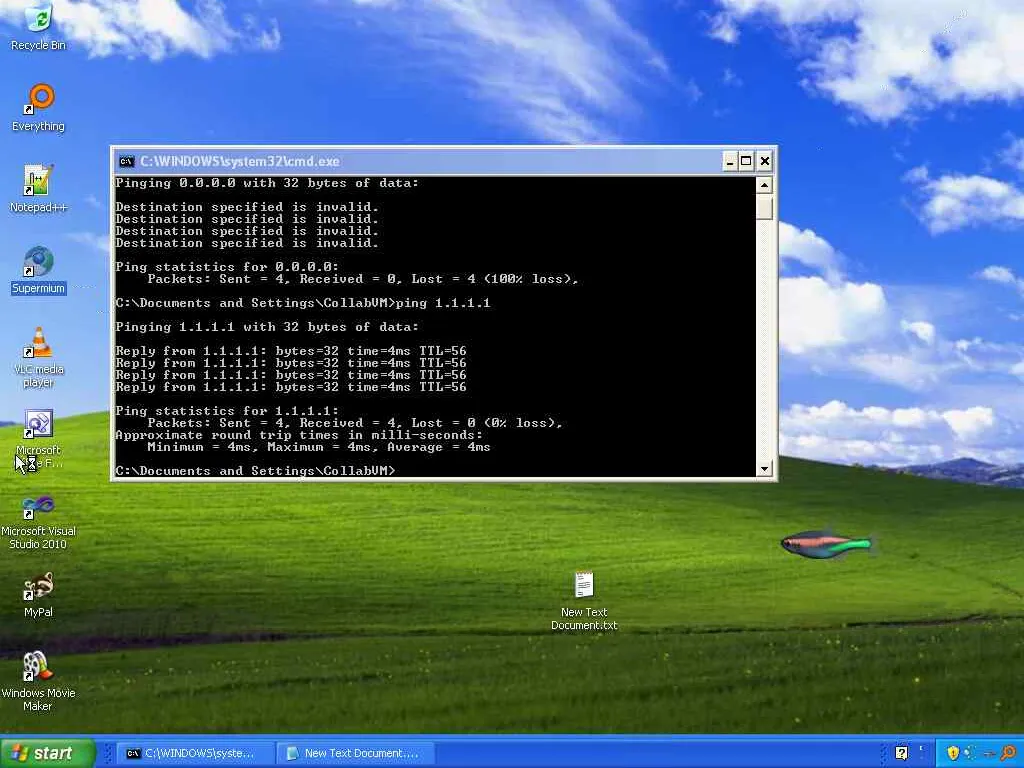Click the "100% loss" packets line
The width and height of the screenshot is (1024, 768).
click(363, 279)
